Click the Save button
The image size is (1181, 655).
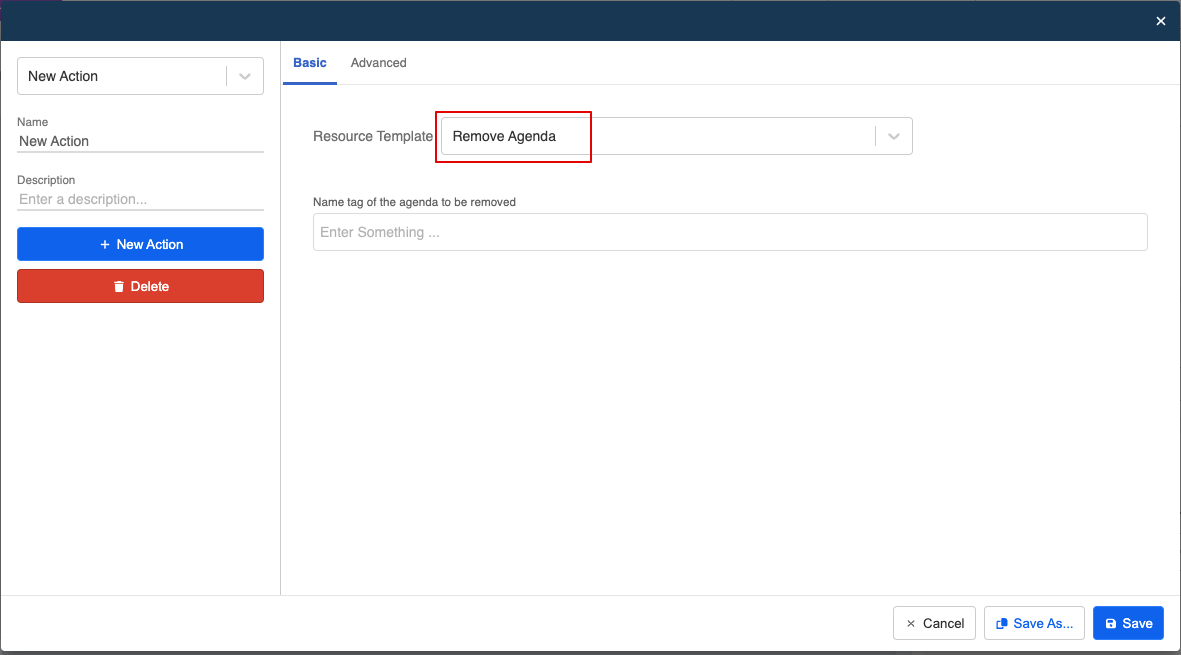[1128, 623]
